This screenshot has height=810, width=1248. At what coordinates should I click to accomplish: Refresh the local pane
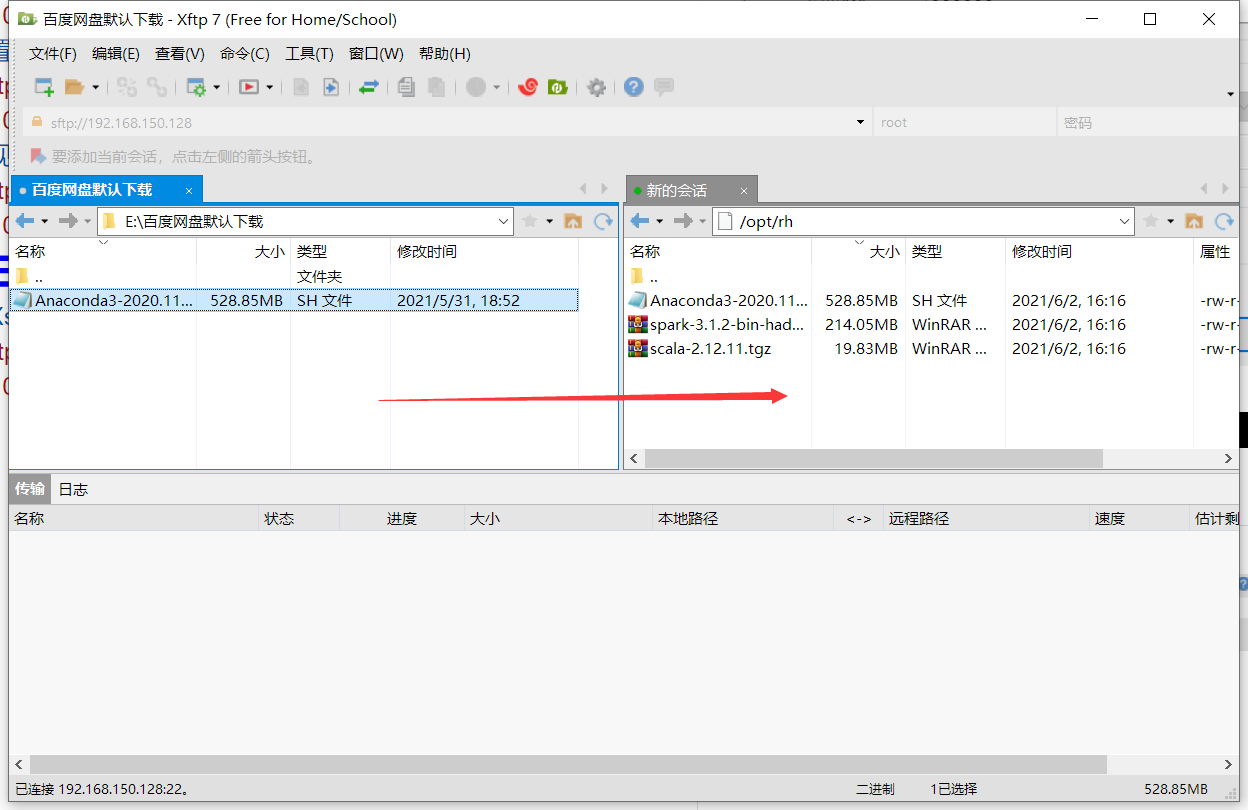click(603, 221)
